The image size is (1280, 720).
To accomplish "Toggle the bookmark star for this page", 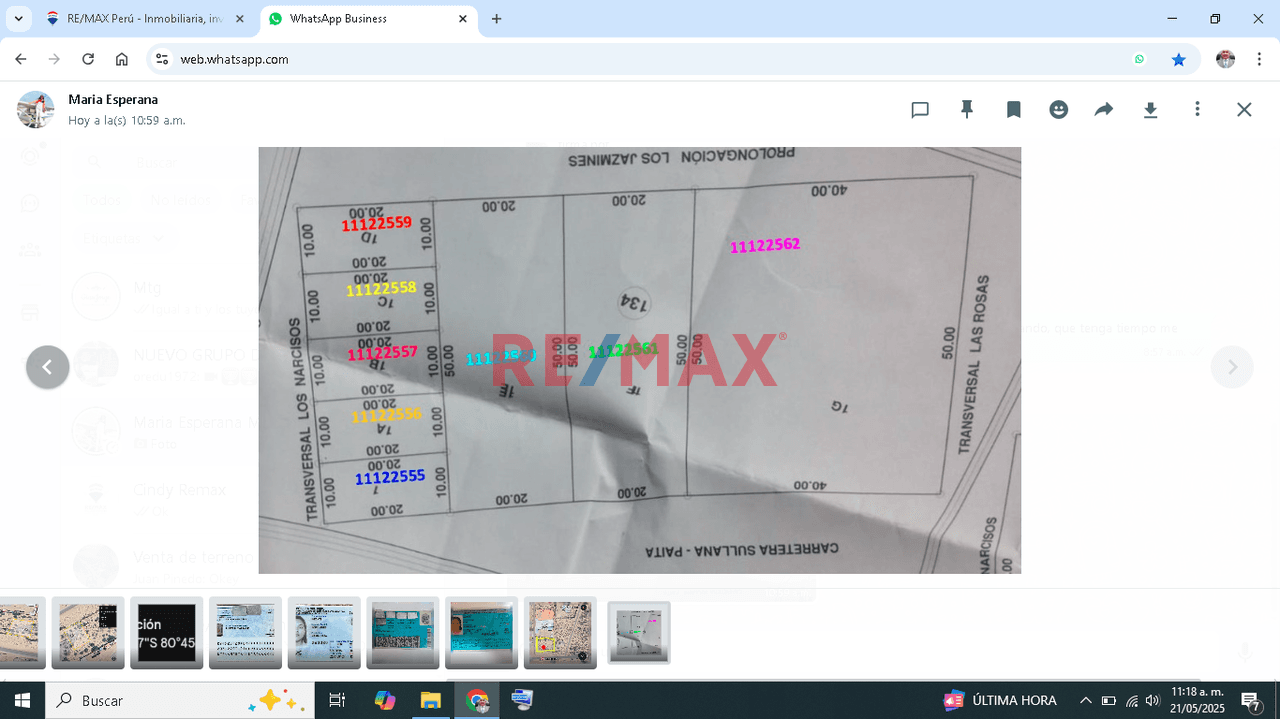I will [x=1179, y=59].
